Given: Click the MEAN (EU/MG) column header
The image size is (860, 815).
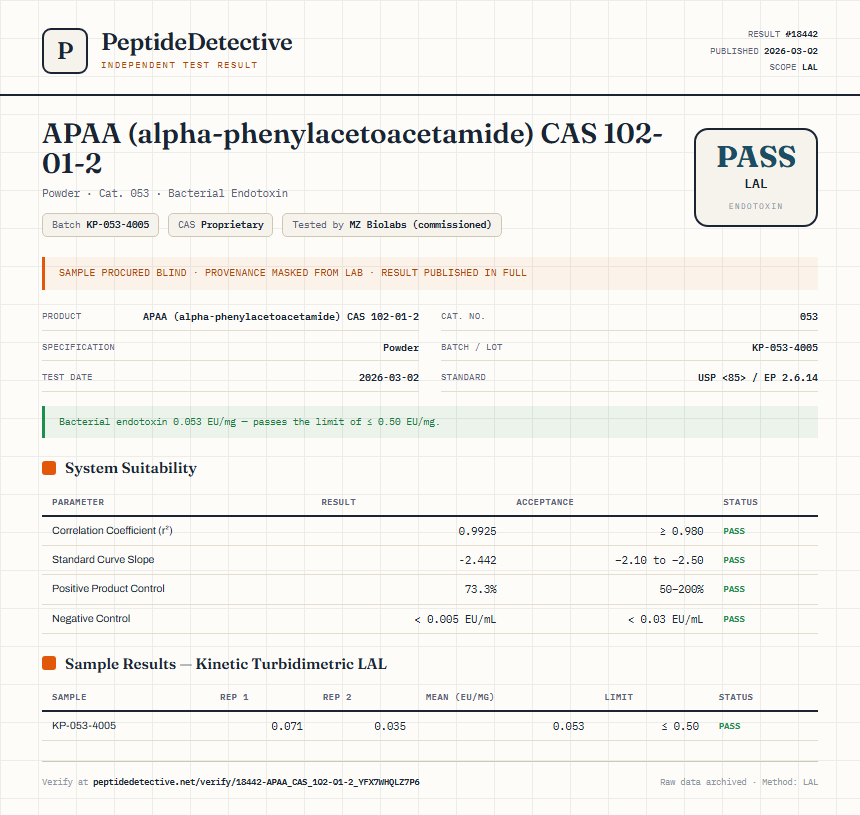Looking at the screenshot, I should 460,697.
